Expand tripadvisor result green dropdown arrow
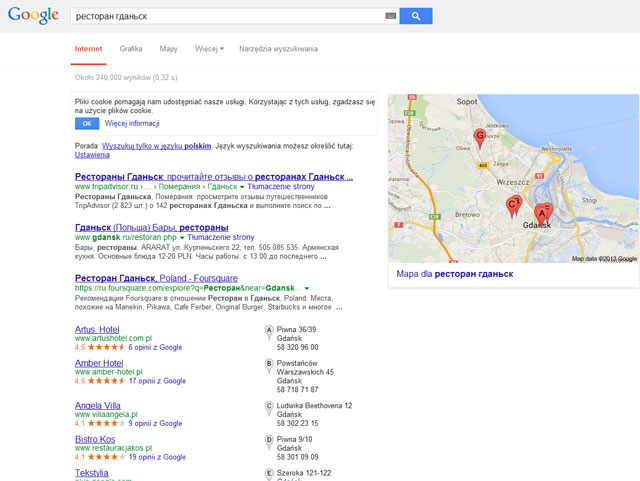 (242, 187)
